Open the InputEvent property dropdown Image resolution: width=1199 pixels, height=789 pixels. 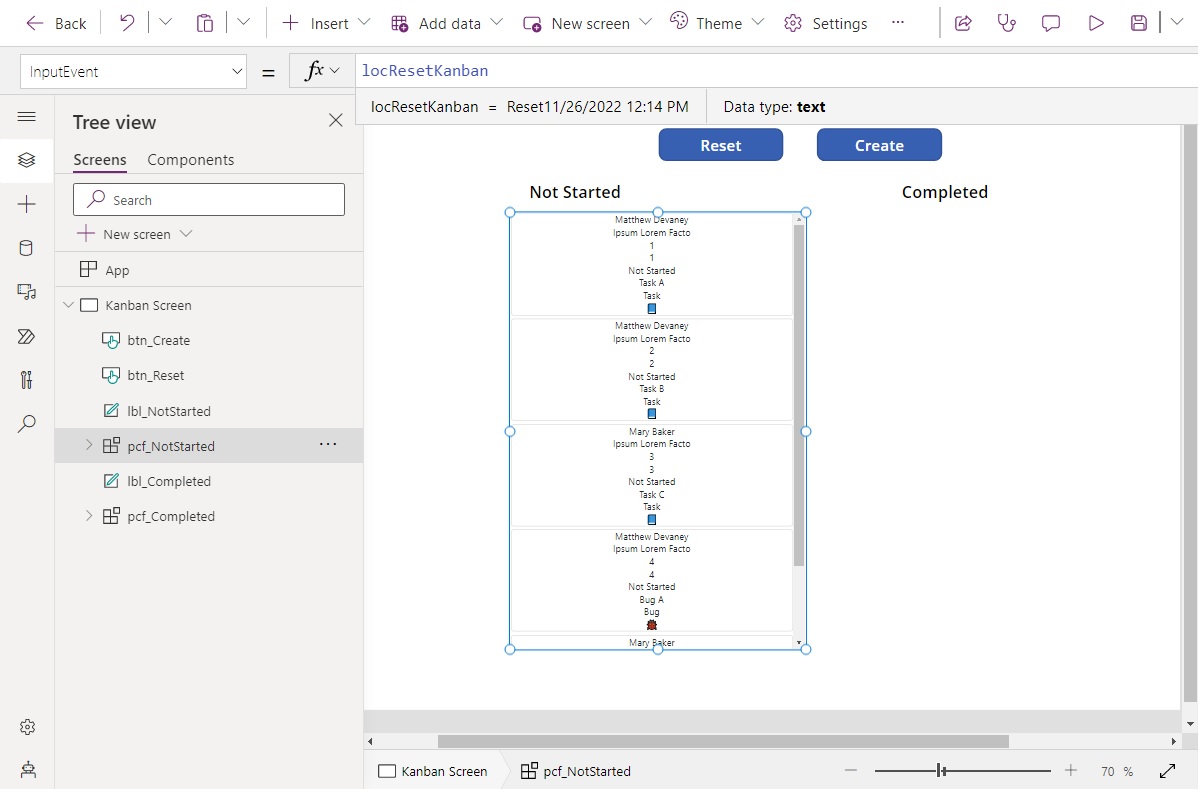click(x=237, y=71)
